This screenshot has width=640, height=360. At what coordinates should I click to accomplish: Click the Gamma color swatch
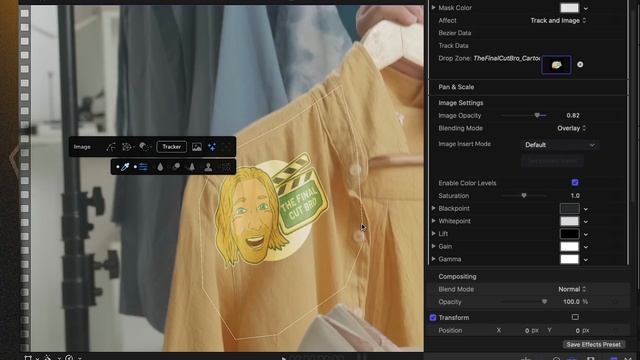tap(569, 259)
